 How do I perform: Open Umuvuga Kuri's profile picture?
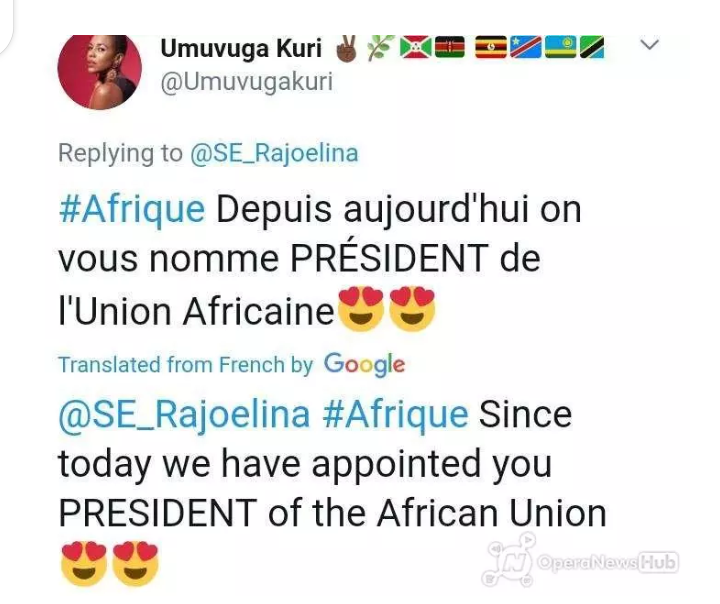pos(99,71)
